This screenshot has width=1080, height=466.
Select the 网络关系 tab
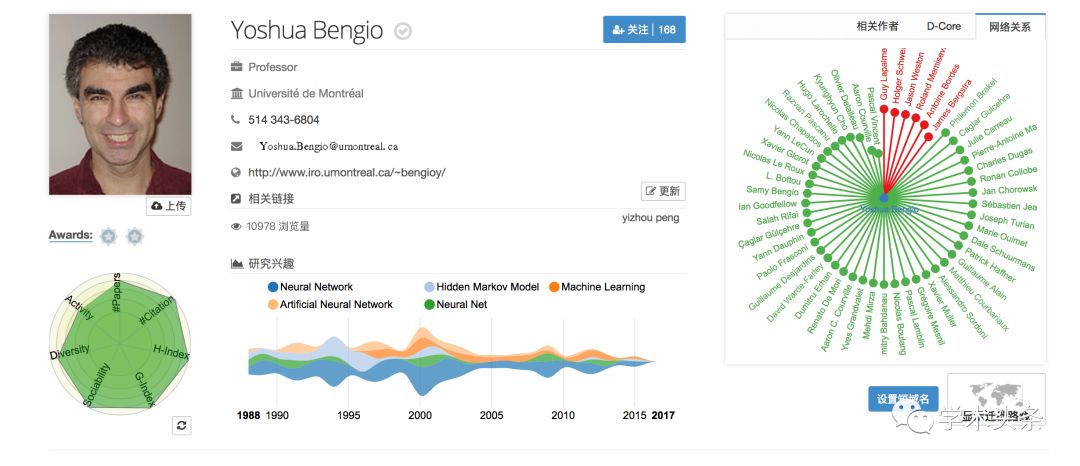(x=1009, y=27)
